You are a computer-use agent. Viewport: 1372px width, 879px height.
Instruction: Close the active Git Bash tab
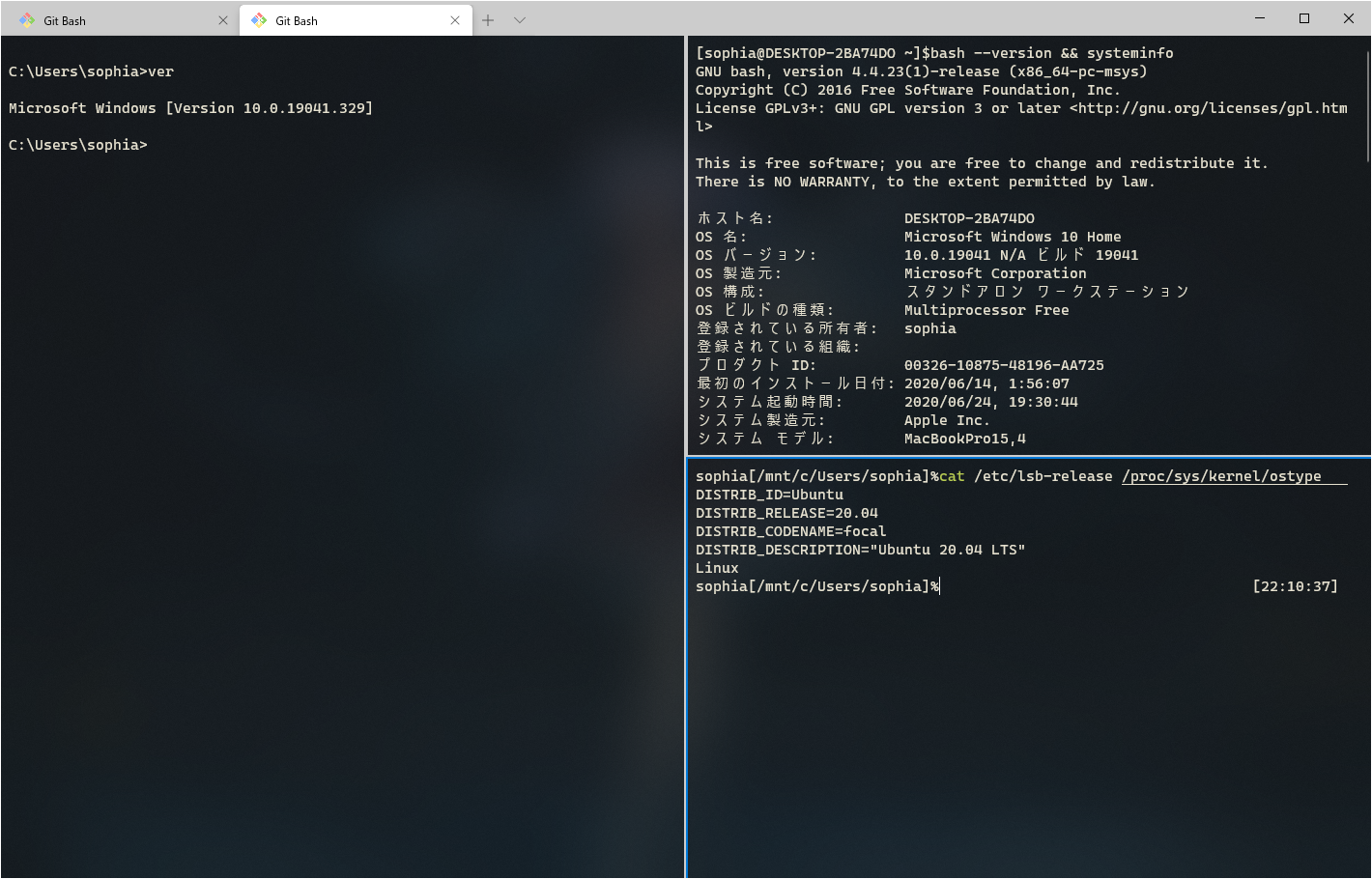coord(455,19)
